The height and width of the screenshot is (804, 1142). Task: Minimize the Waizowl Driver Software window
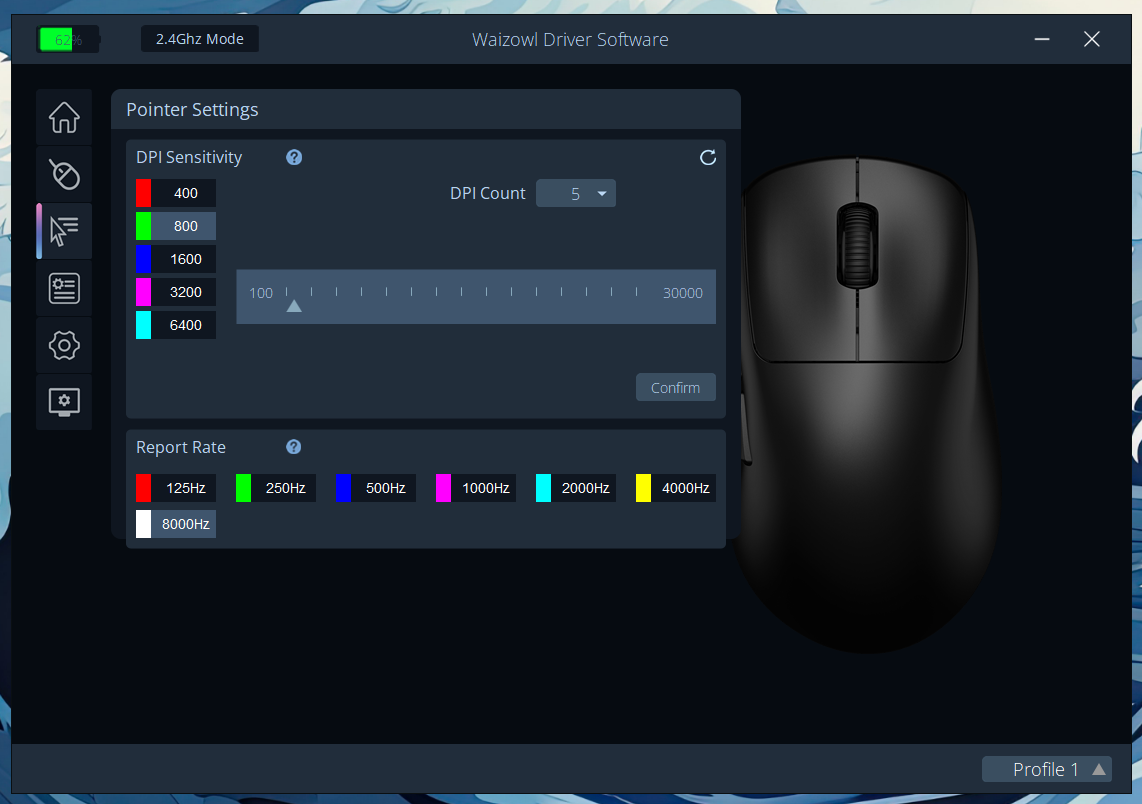1042,39
